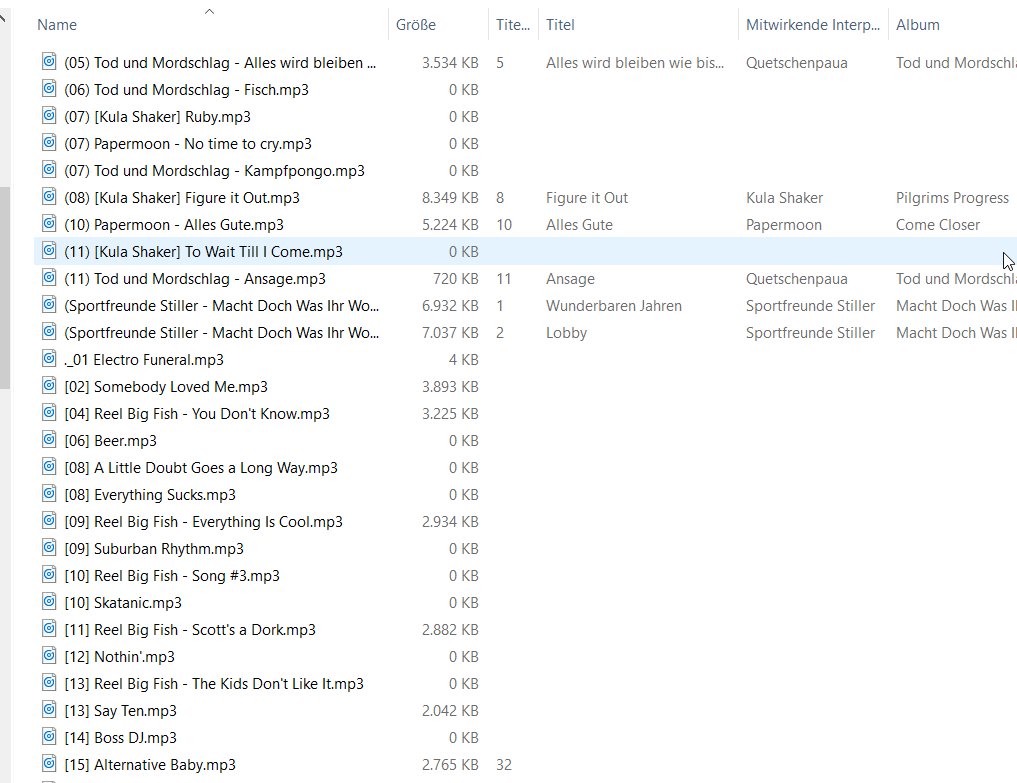The image size is (1017, 783).
Task: Sort by the Titel column header
Action: coord(560,25)
